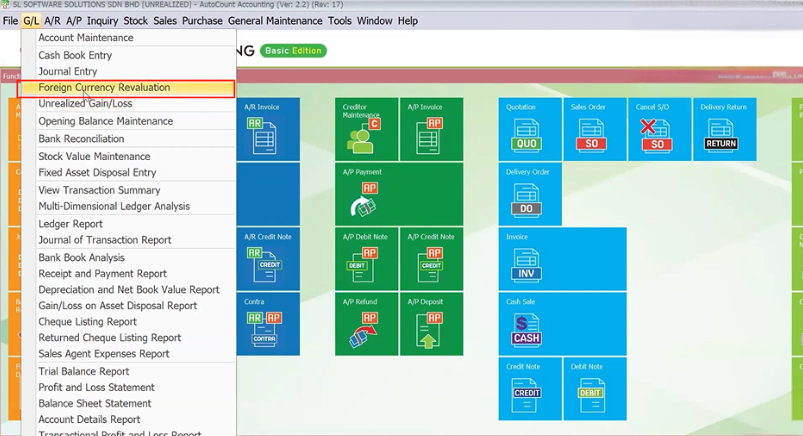Viewport: 803px width, 436px height.
Task: Open the Quotation tile
Action: click(530, 129)
